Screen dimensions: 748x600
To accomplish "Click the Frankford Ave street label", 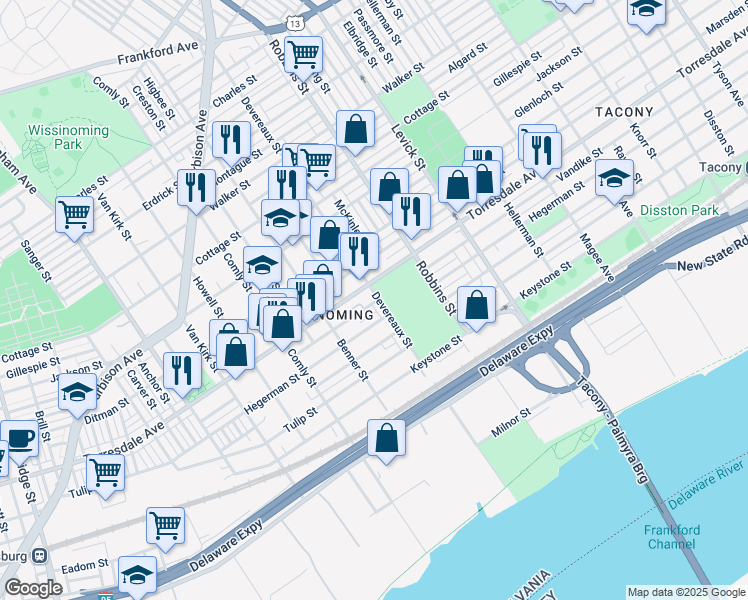I will pyautogui.click(x=157, y=52).
